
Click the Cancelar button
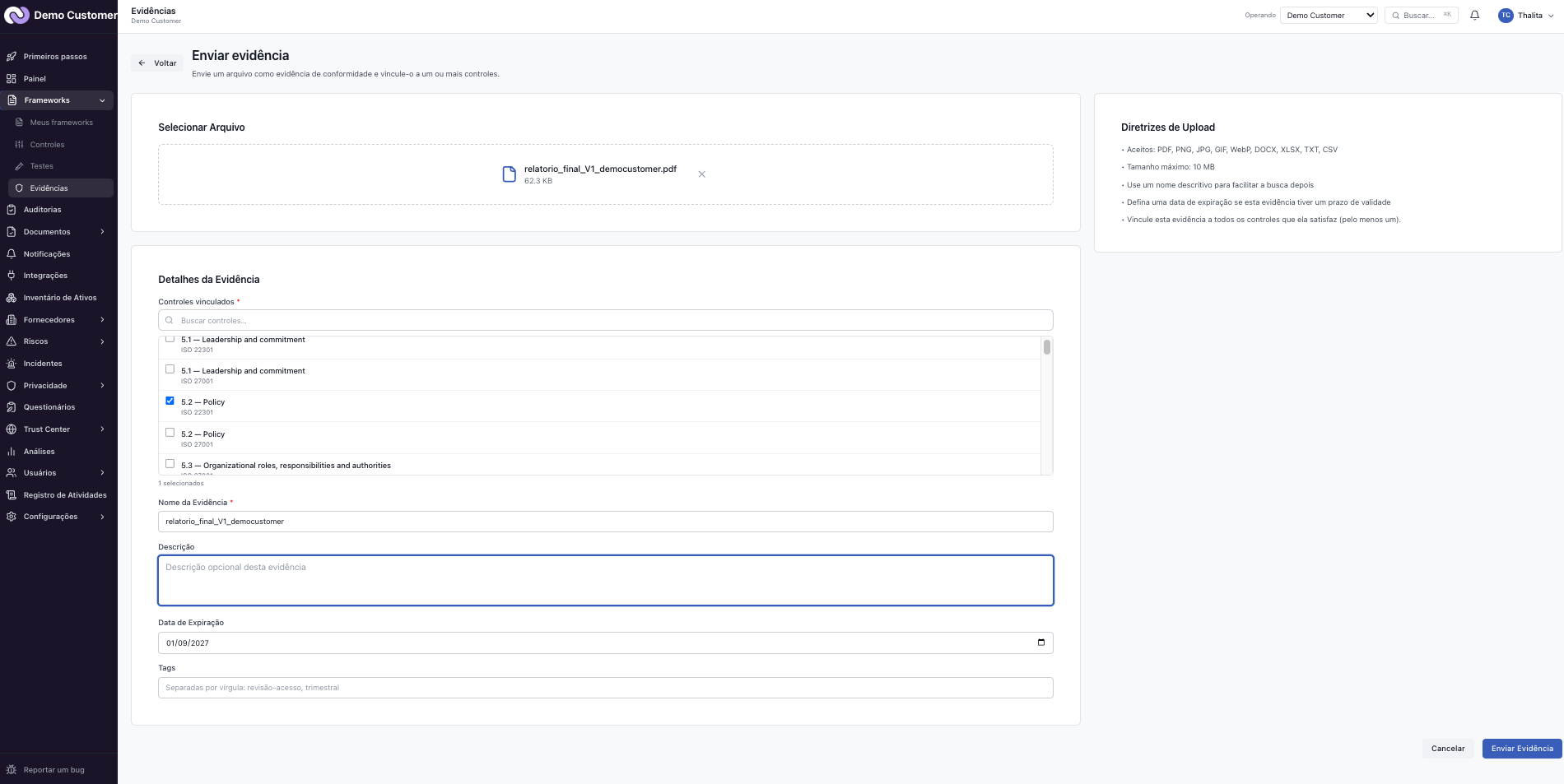[1448, 749]
